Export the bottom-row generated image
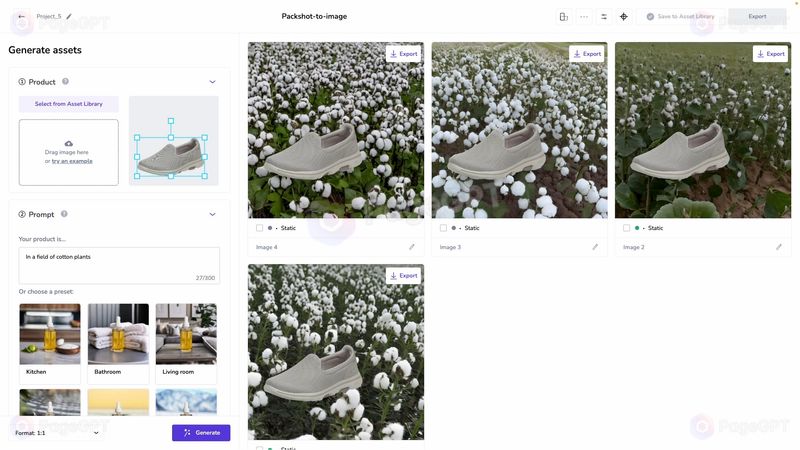Image resolution: width=800 pixels, height=450 pixels. point(404,276)
